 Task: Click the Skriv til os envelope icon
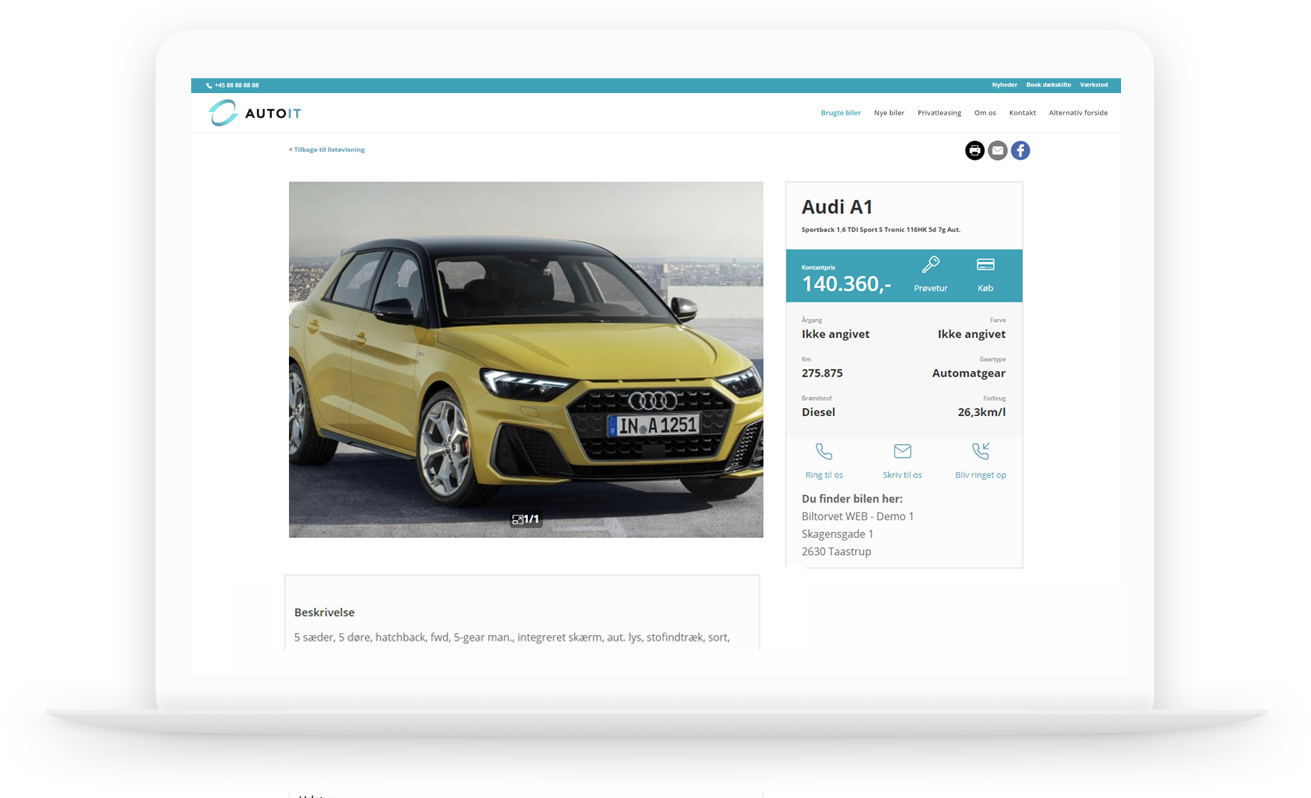[x=902, y=452]
